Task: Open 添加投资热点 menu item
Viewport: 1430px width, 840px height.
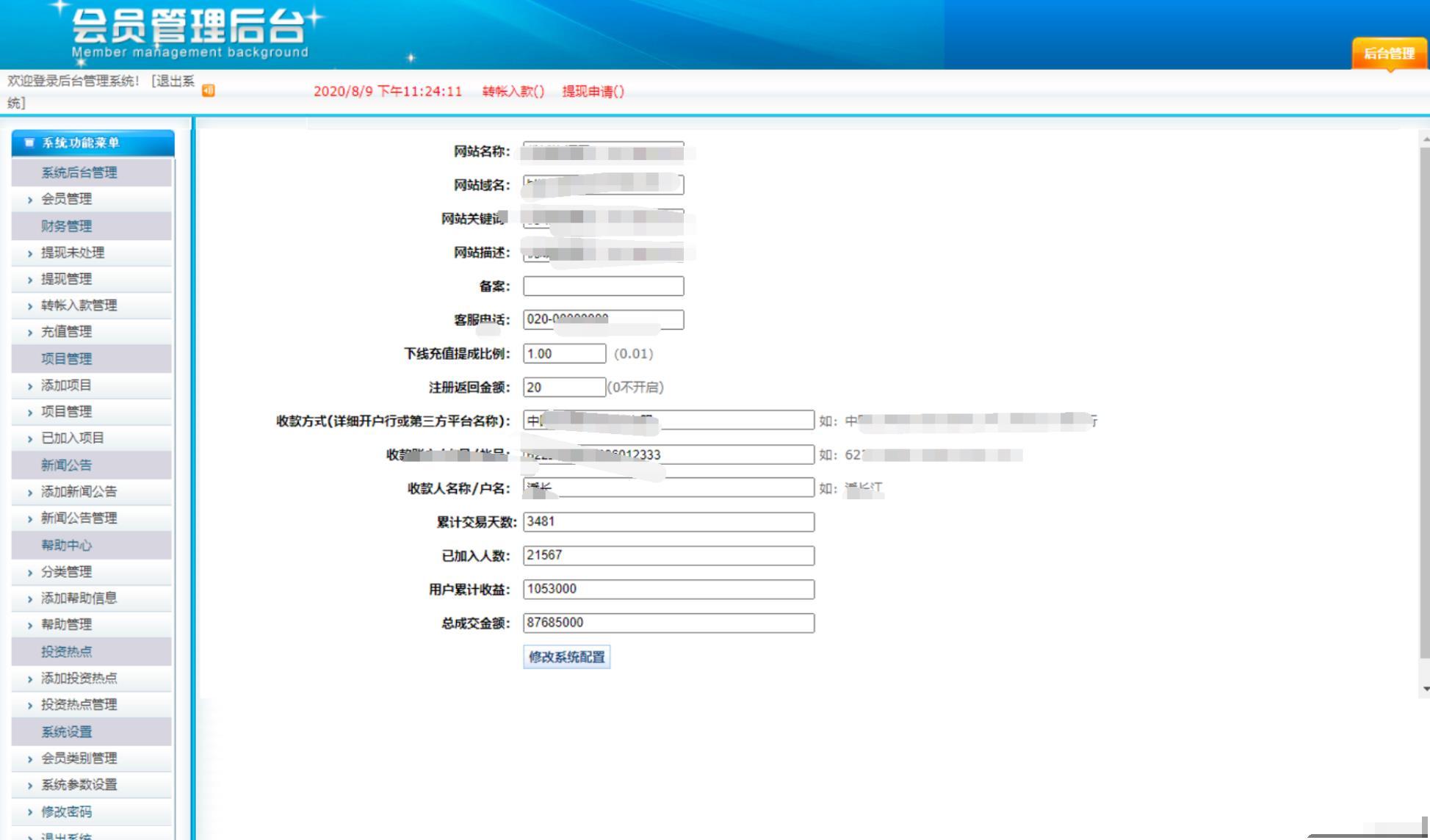Action: pyautogui.click(x=79, y=678)
